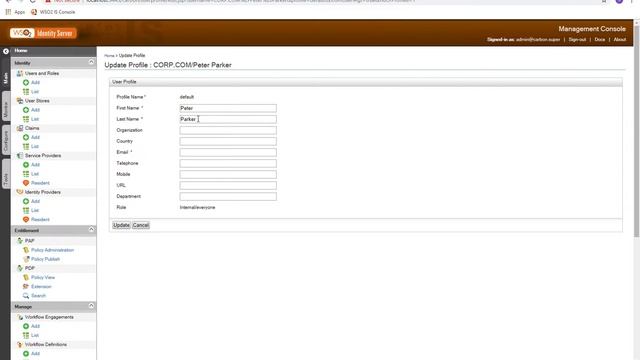Click List icon under Users and Roles
The height and width of the screenshot is (360, 640).
[26, 91]
